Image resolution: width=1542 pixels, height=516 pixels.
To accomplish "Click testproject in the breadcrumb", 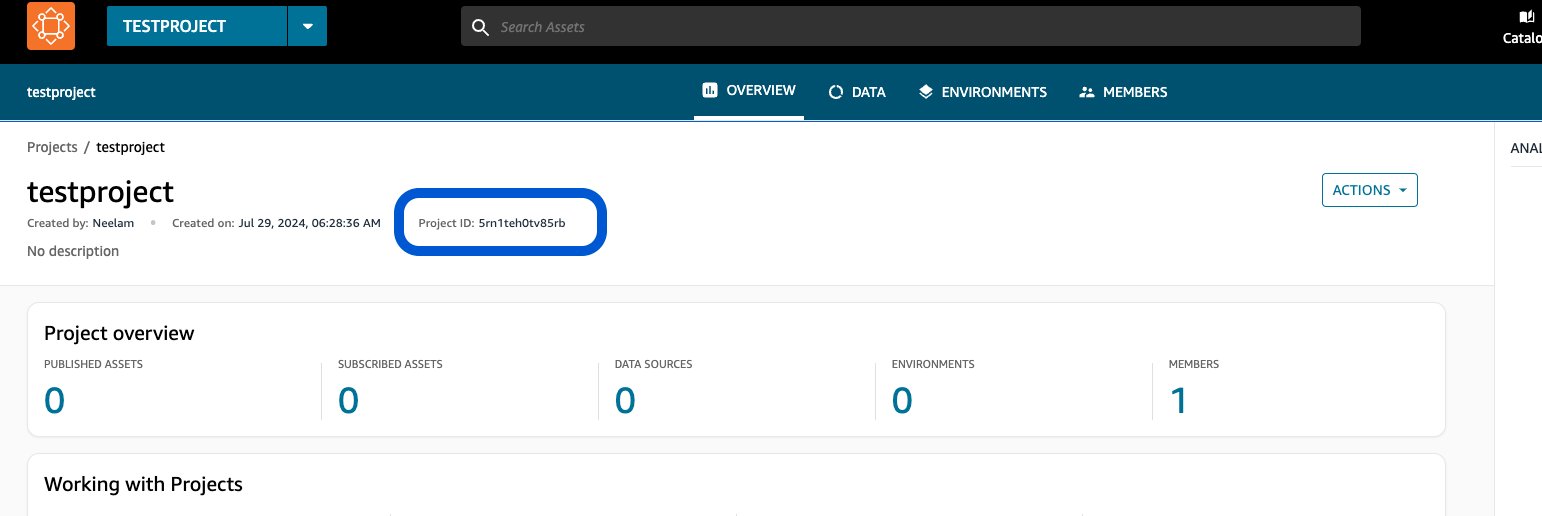I will pyautogui.click(x=131, y=147).
